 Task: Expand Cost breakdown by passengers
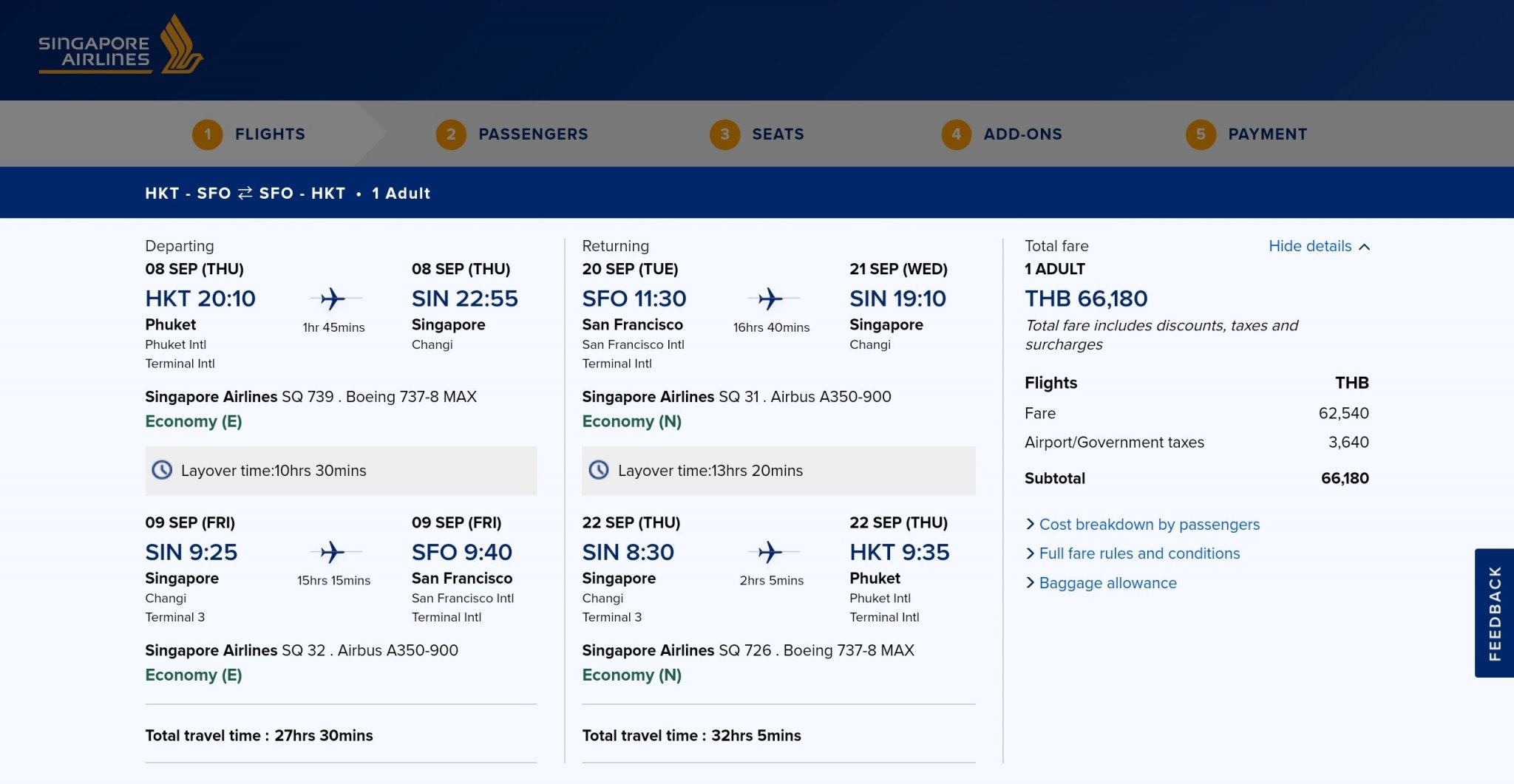(x=1149, y=525)
